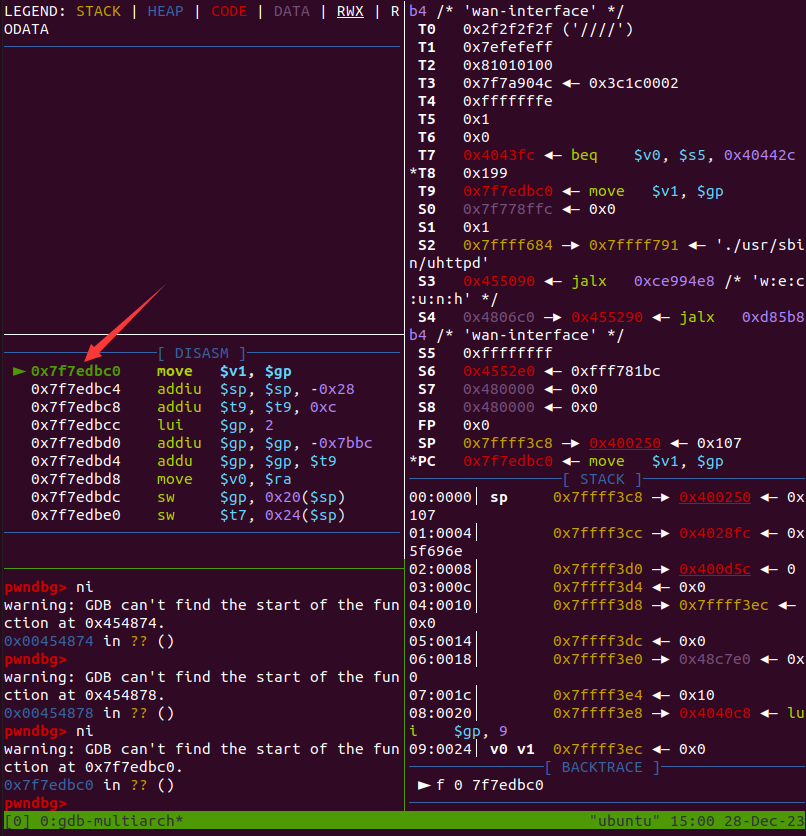Click the S7 register value 0x480000
This screenshot has height=836, width=806.
click(x=498, y=389)
